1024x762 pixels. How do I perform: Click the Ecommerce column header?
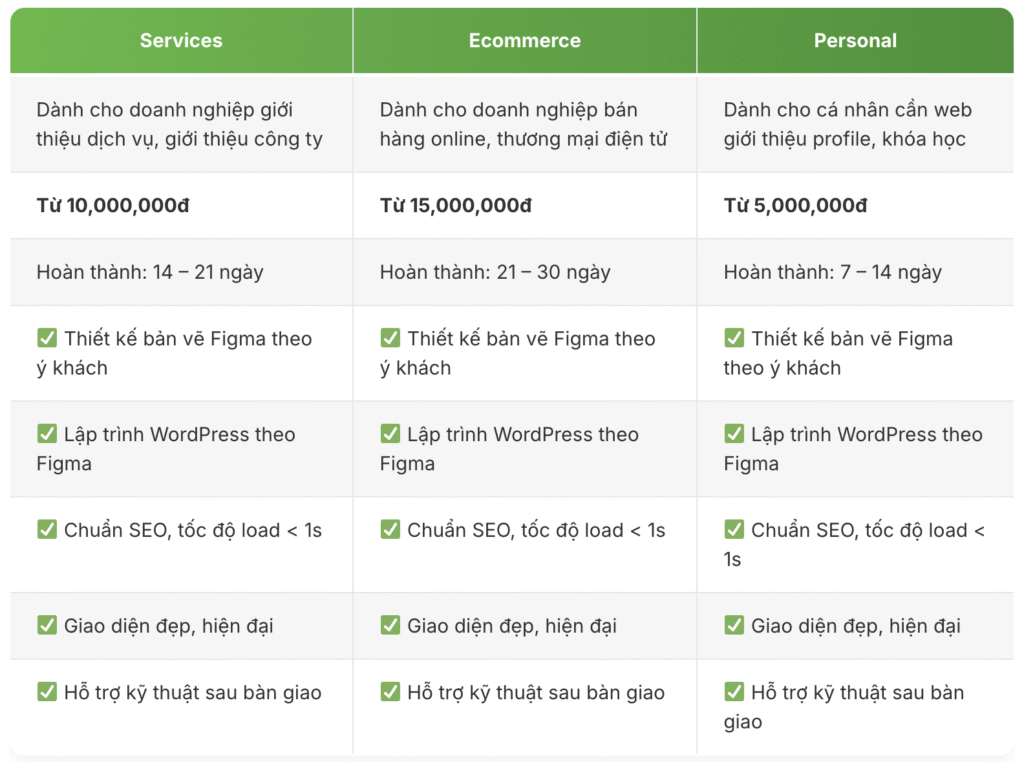coord(524,41)
